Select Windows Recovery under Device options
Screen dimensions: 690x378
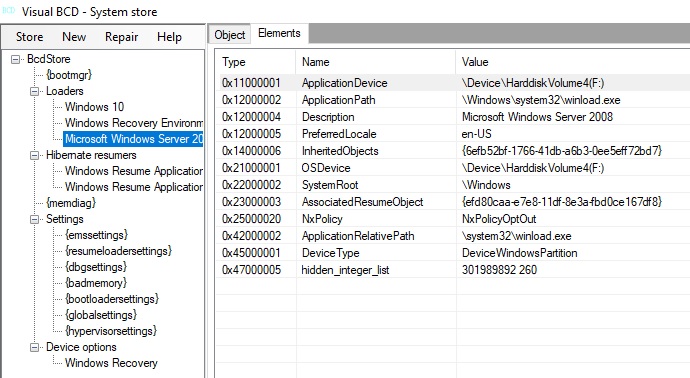(111, 363)
